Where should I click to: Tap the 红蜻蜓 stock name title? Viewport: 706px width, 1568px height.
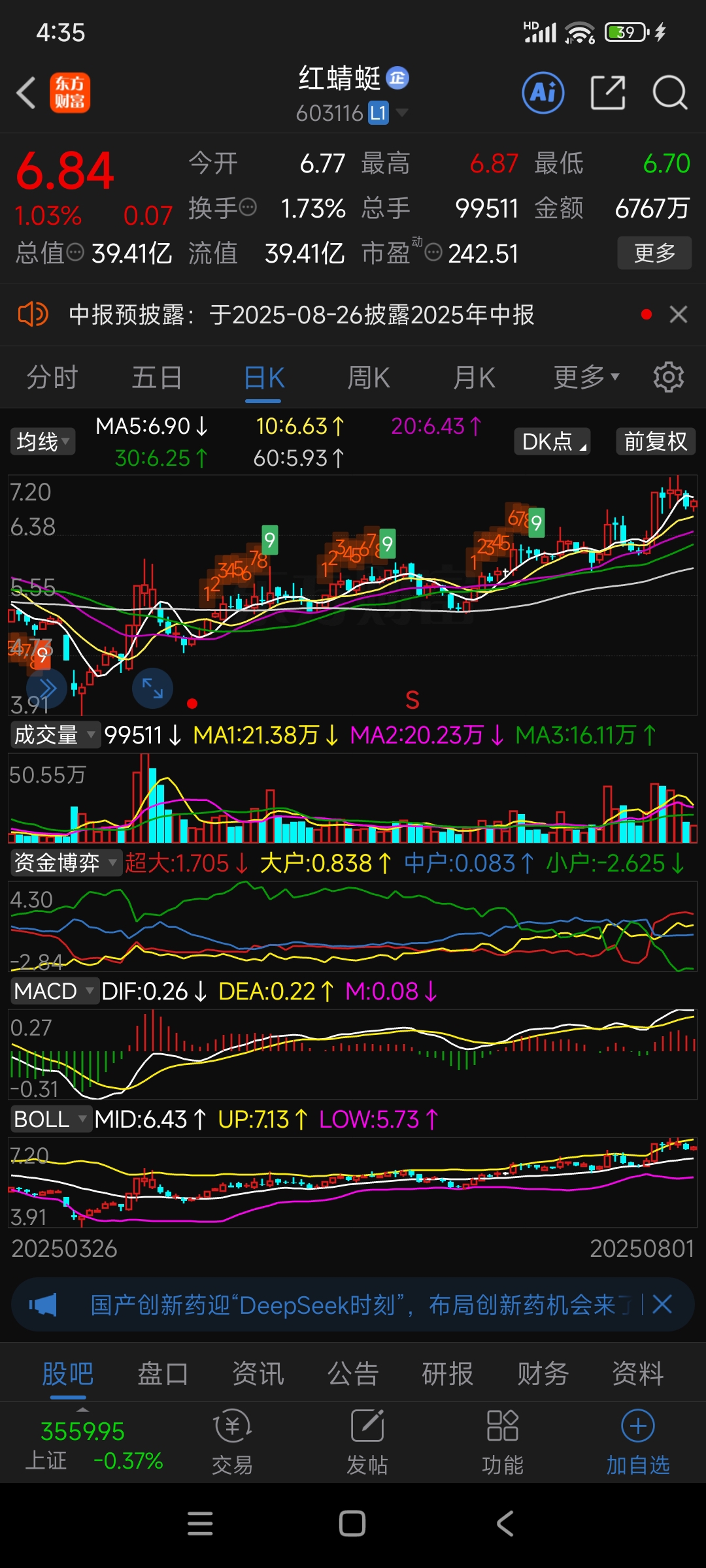click(x=340, y=78)
